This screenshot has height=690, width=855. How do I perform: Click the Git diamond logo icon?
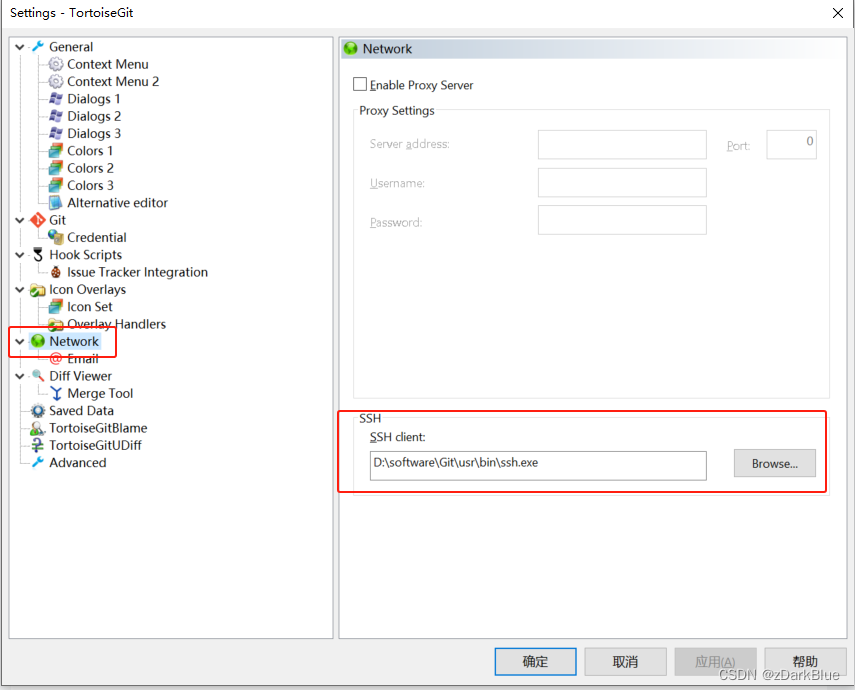[x=38, y=220]
